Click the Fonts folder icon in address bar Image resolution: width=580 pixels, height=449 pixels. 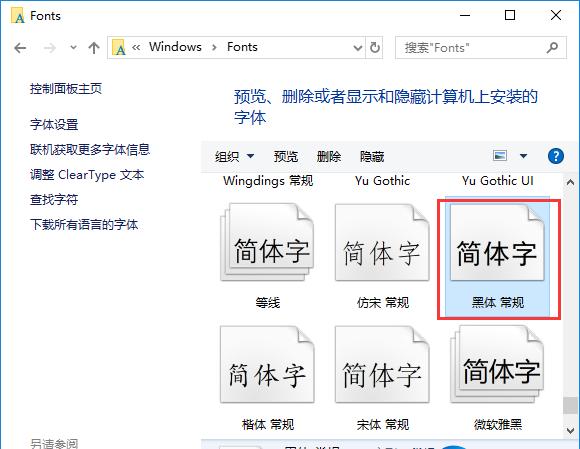(118, 47)
